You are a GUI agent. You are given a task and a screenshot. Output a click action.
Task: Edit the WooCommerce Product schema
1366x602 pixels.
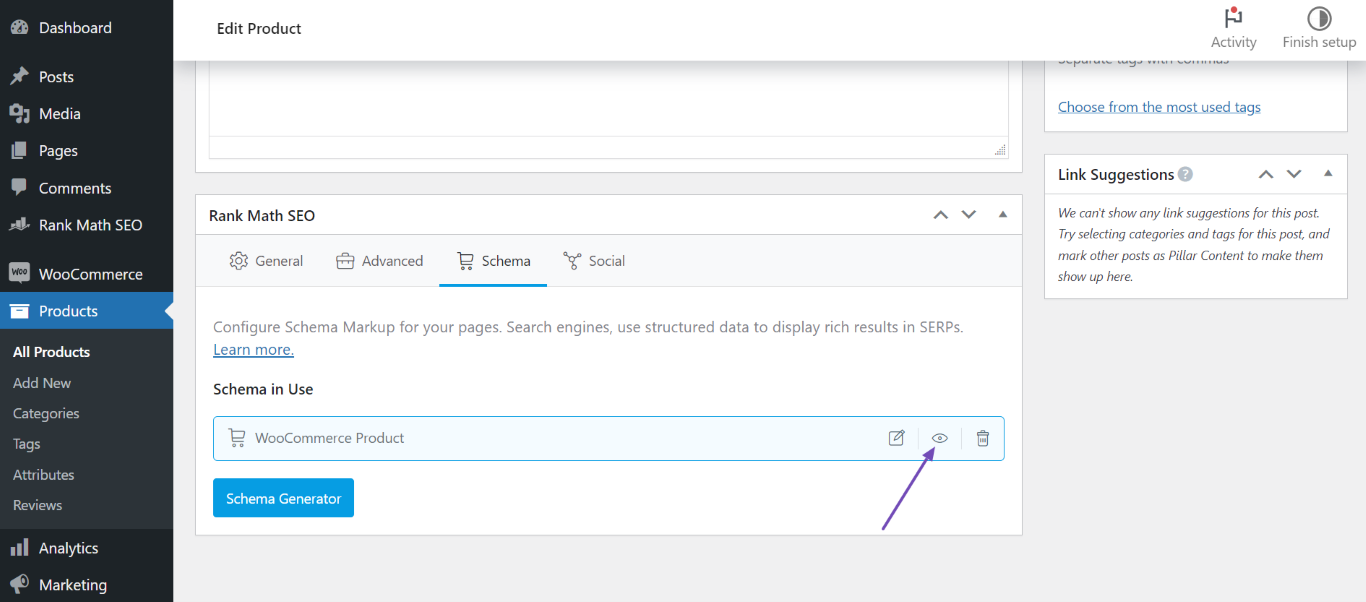click(896, 438)
